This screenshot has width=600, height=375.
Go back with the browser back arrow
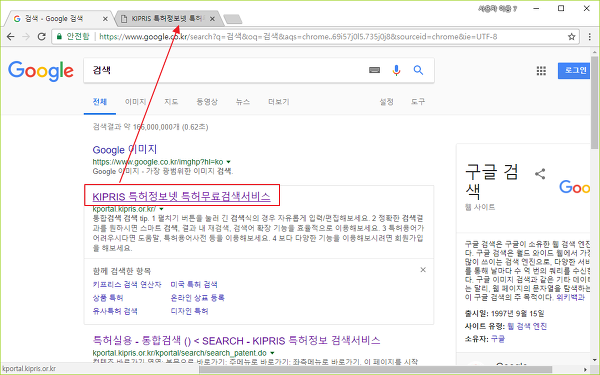click(10, 37)
